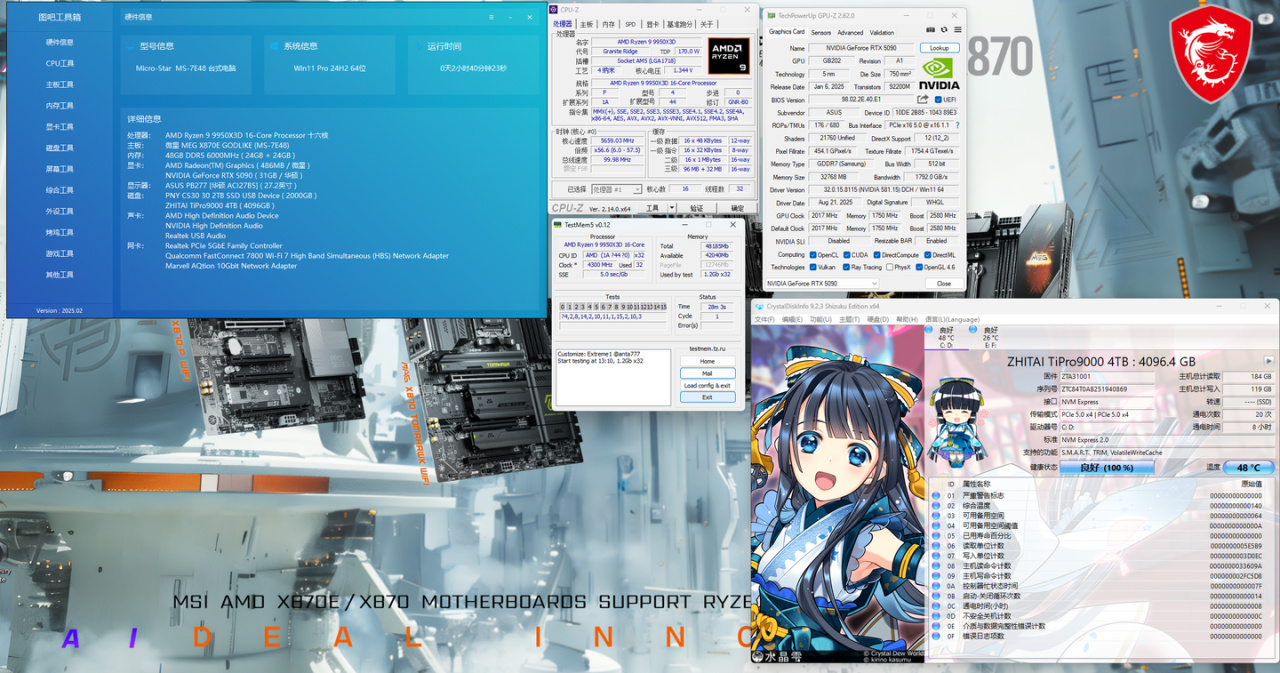Click the 图吧工具箱 menu icon in title bar
The height and width of the screenshot is (673, 1280).
click(490, 18)
